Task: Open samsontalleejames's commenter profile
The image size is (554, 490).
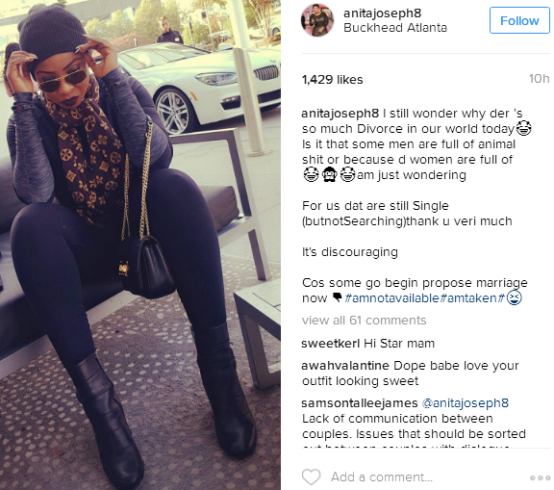Action: [x=359, y=403]
